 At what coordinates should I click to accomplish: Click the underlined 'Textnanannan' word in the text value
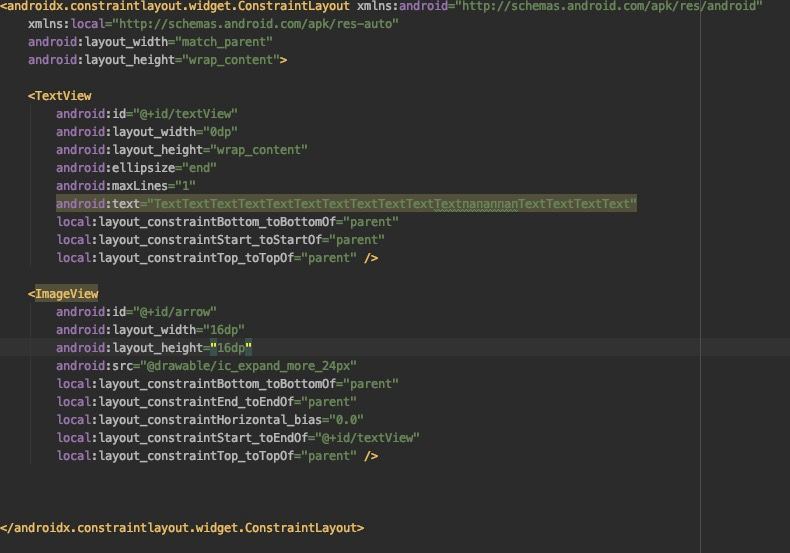[476, 204]
